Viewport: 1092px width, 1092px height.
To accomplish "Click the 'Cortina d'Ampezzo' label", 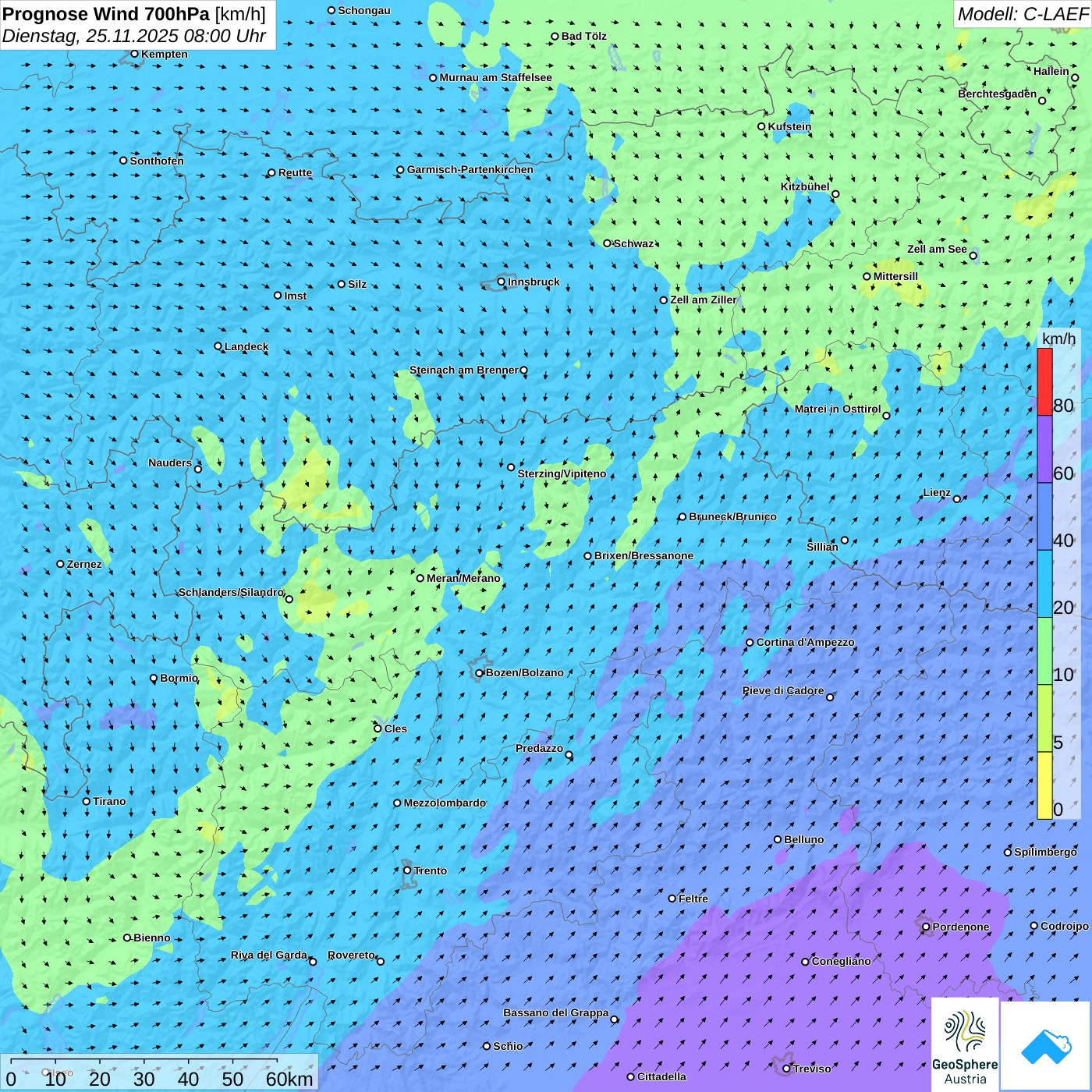I will coord(805,642).
